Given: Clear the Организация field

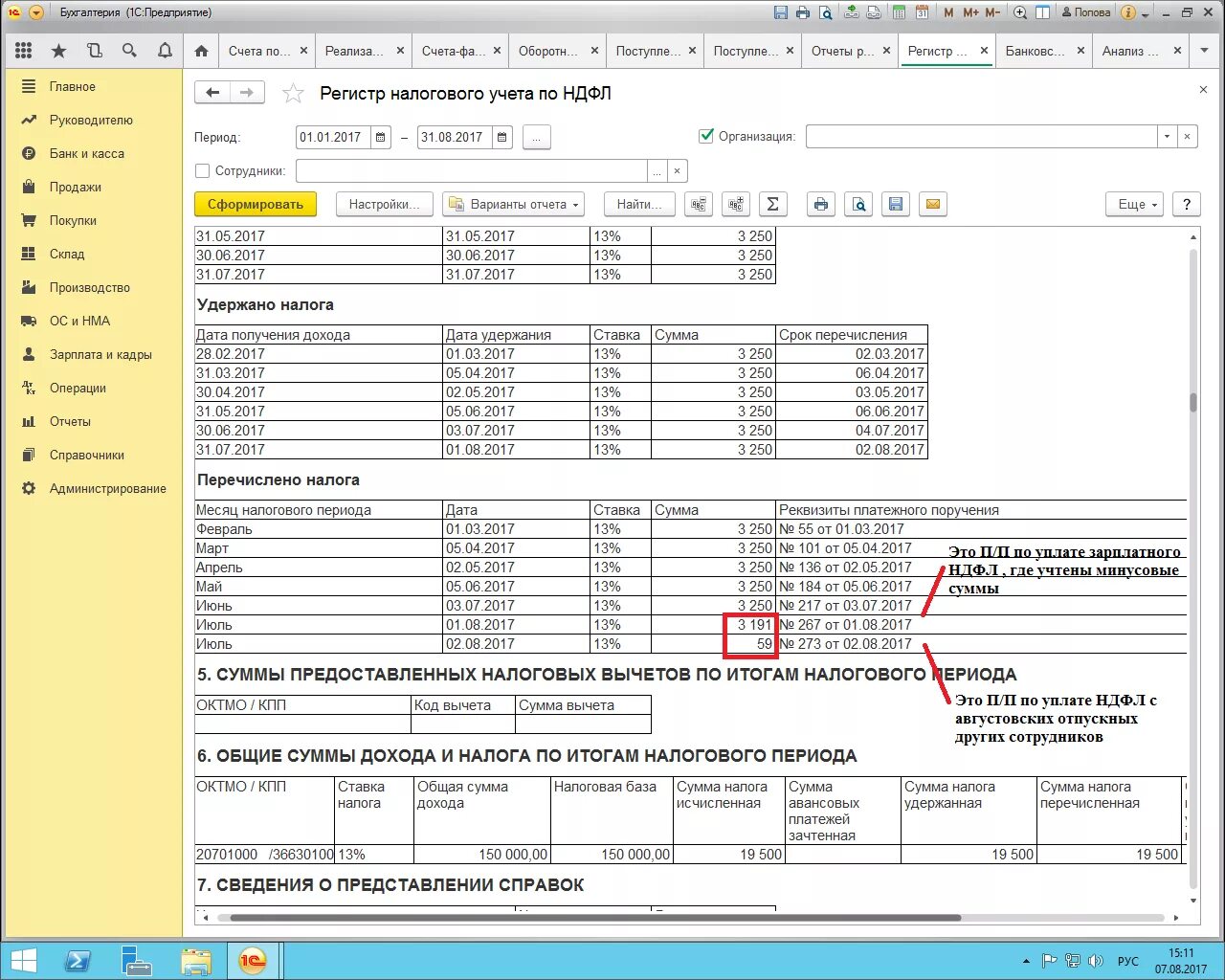Looking at the screenshot, I should [1187, 137].
